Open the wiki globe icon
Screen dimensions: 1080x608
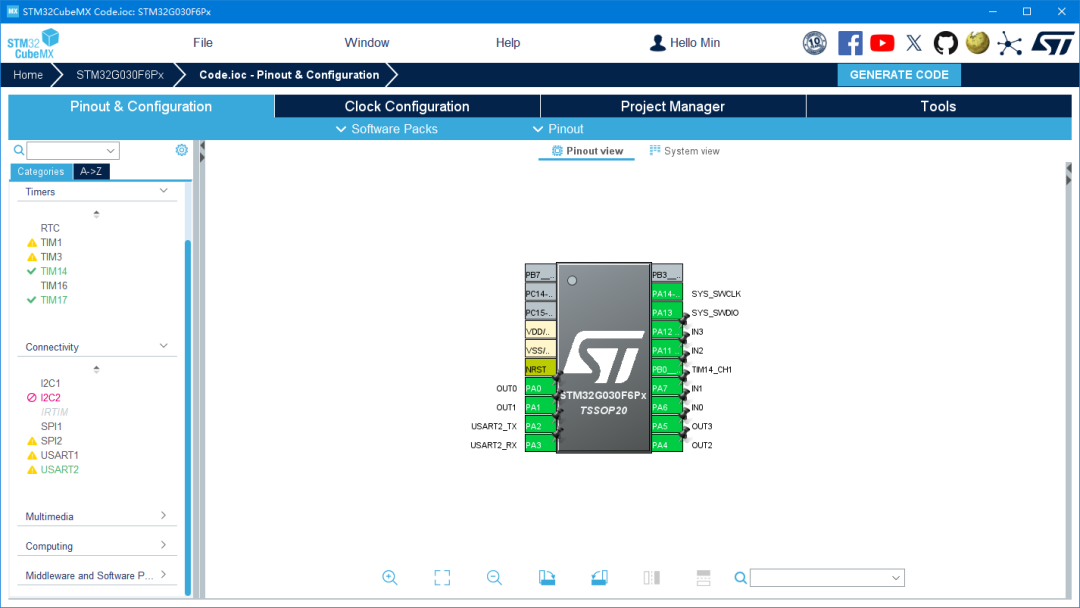[977, 43]
